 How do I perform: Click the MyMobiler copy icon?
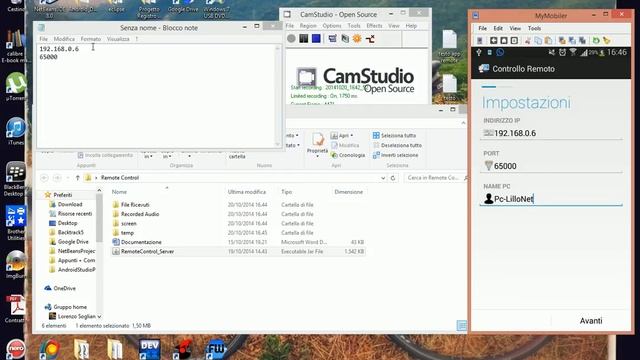click(538, 40)
